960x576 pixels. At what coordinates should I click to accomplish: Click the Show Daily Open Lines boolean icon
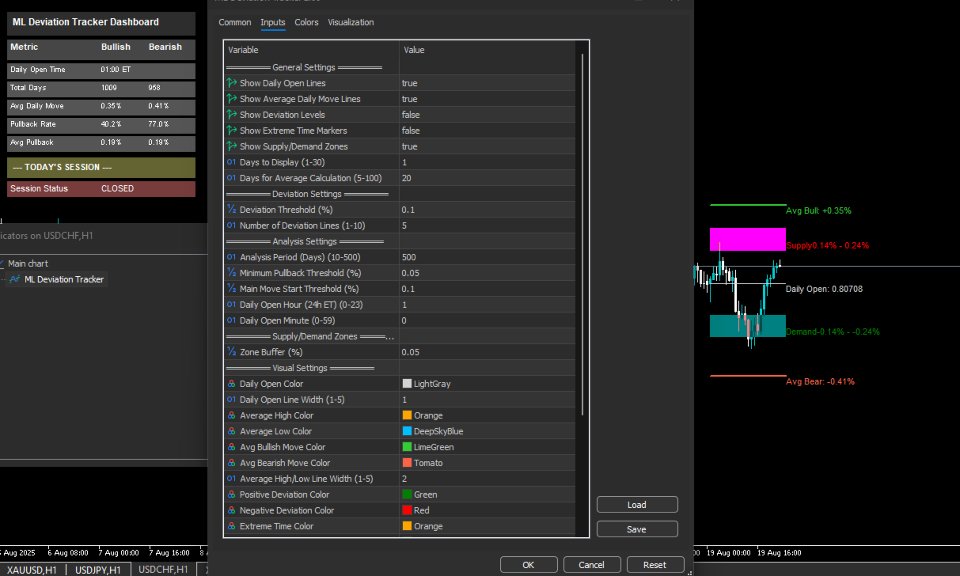(231, 83)
